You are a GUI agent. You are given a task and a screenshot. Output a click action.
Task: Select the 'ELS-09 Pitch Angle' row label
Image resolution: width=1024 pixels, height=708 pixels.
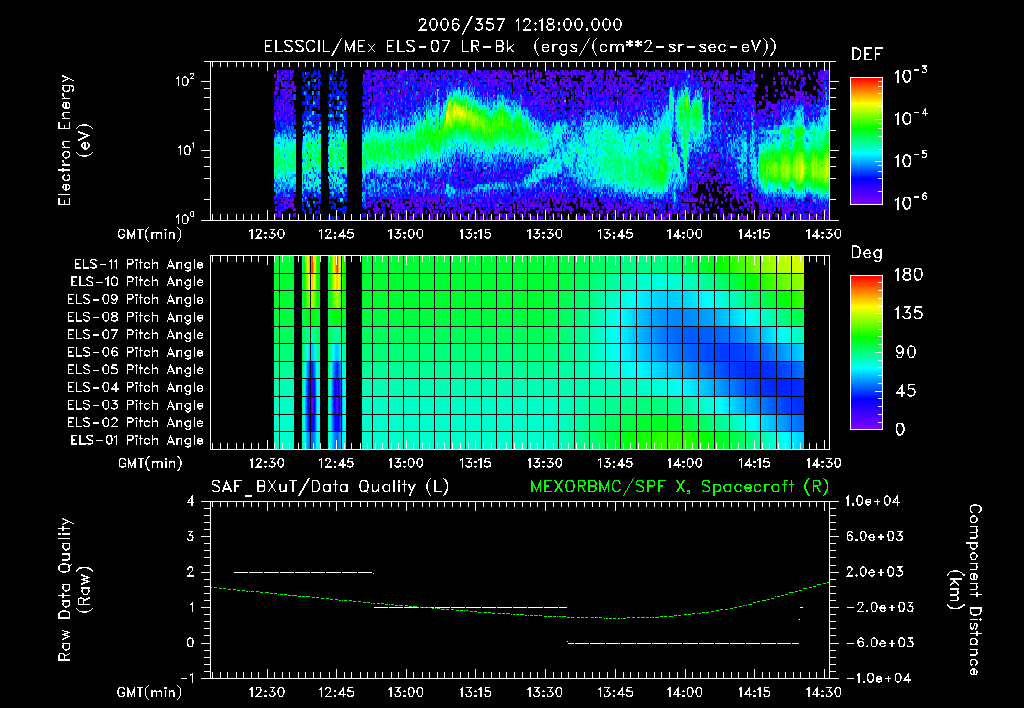pyautogui.click(x=136, y=300)
